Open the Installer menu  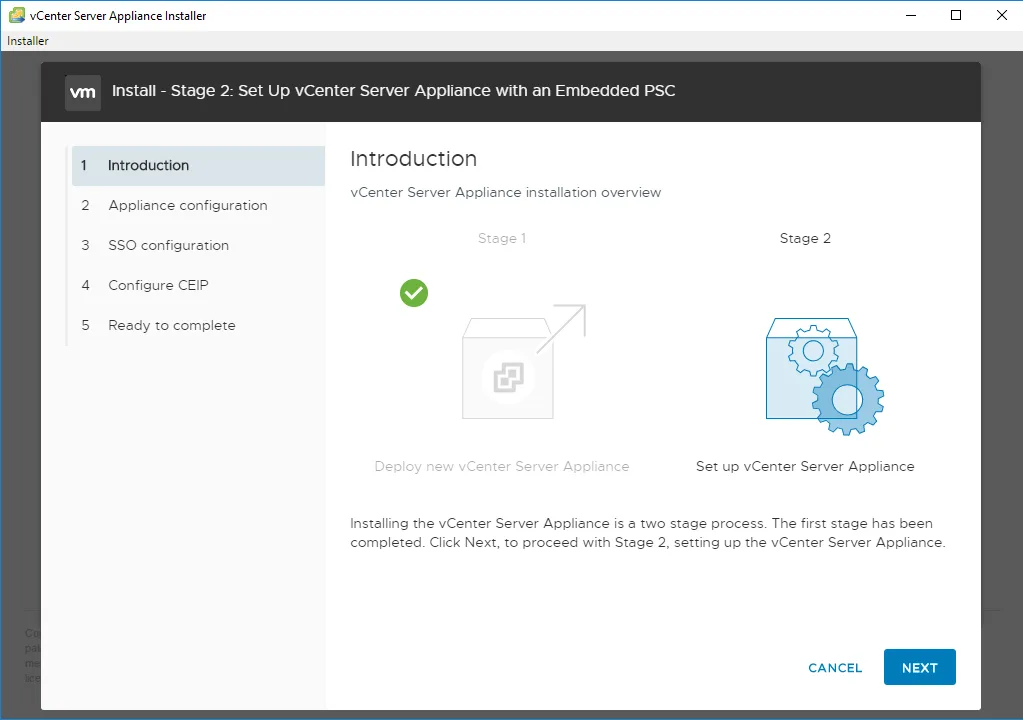tap(27, 40)
